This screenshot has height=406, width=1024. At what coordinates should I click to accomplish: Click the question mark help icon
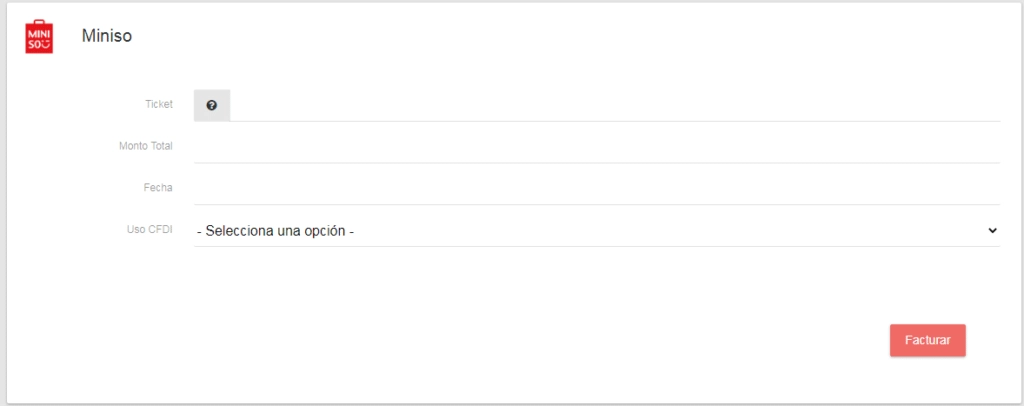(x=212, y=105)
